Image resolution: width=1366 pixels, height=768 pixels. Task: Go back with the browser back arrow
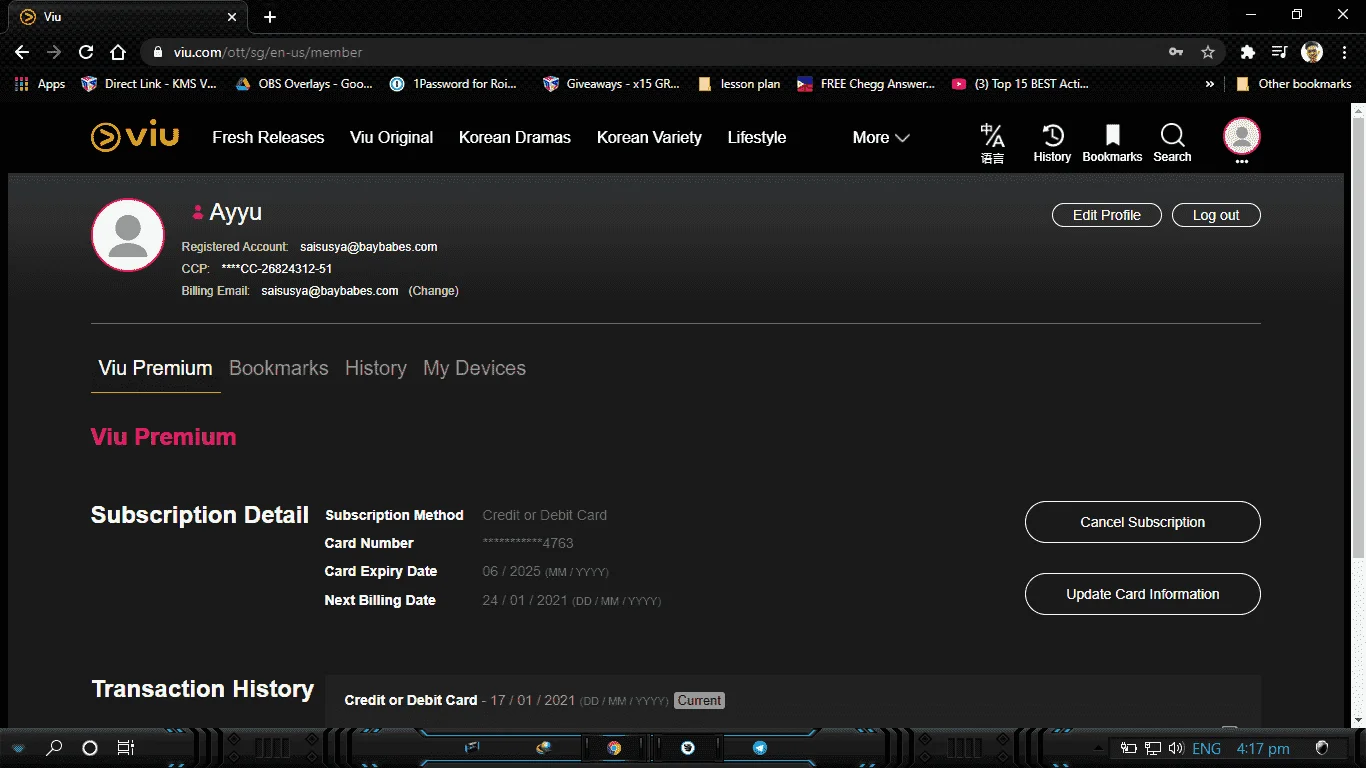tap(22, 52)
